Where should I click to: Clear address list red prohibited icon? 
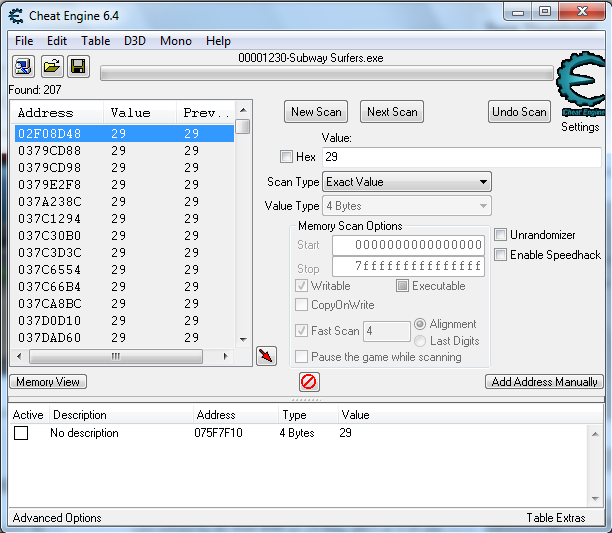pyautogui.click(x=309, y=382)
